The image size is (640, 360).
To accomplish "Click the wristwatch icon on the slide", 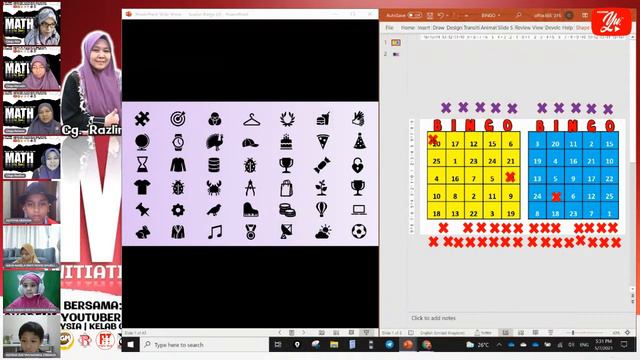I will click(x=178, y=142).
